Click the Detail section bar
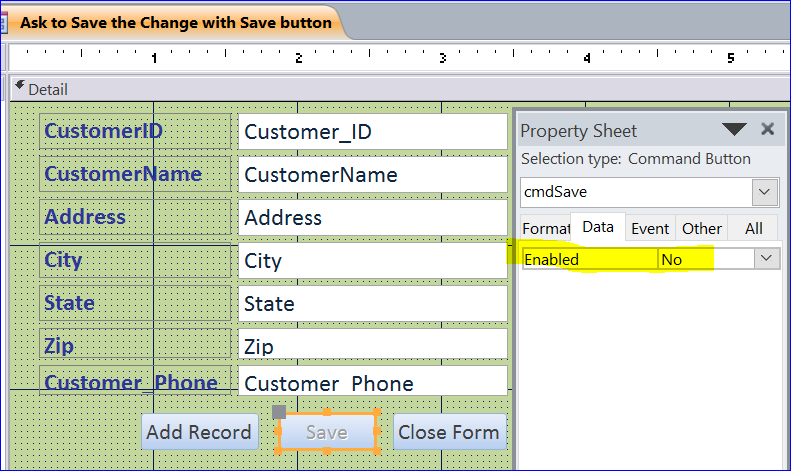Screen dimensions: 791x471 [399, 89]
